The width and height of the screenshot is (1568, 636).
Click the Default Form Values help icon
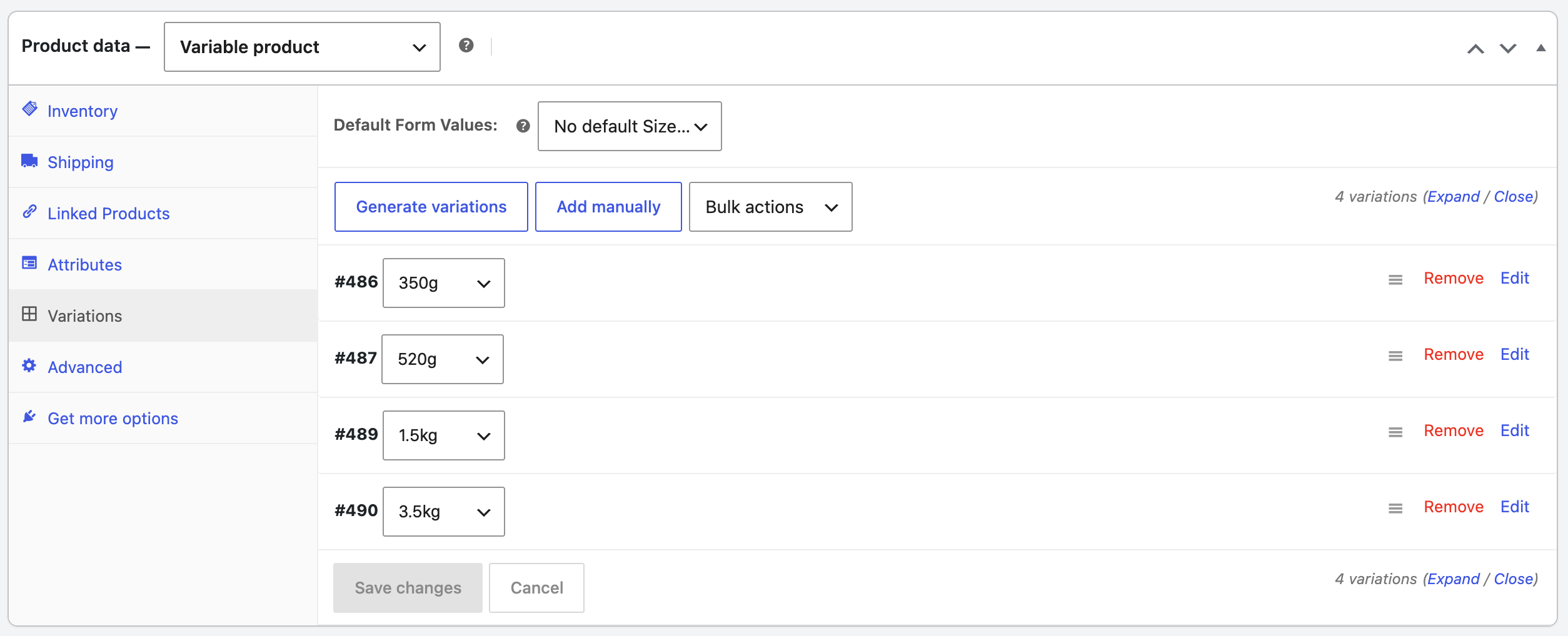pyautogui.click(x=523, y=126)
